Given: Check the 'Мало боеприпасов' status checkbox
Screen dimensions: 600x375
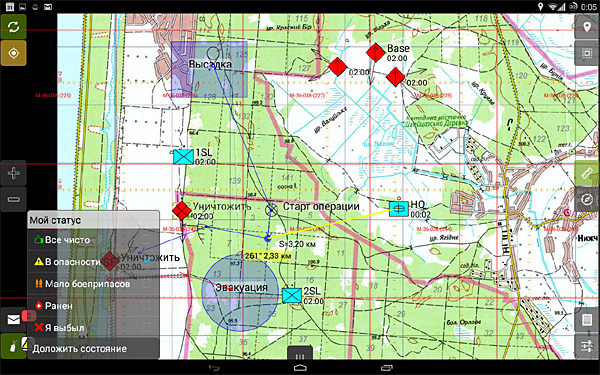Looking at the screenshot, I should pos(145,284).
